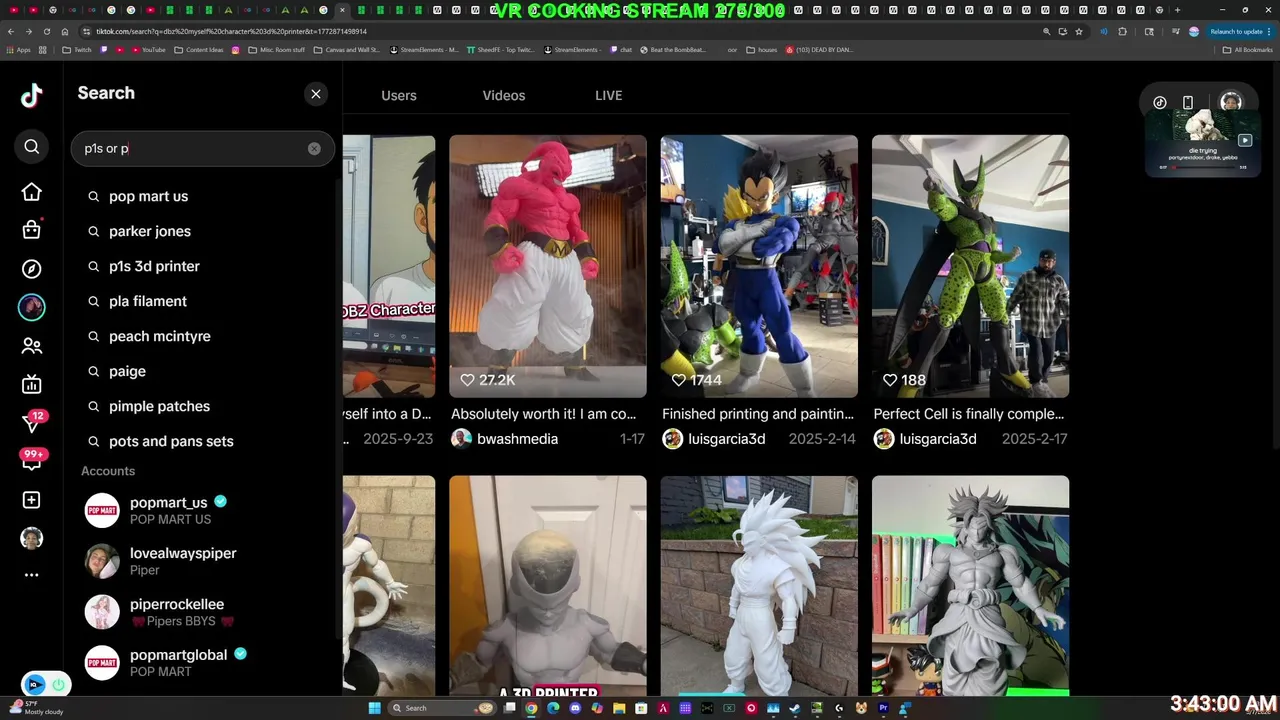1280x720 pixels.
Task: Click the phone icon in the top-right widget
Action: (x=1188, y=102)
